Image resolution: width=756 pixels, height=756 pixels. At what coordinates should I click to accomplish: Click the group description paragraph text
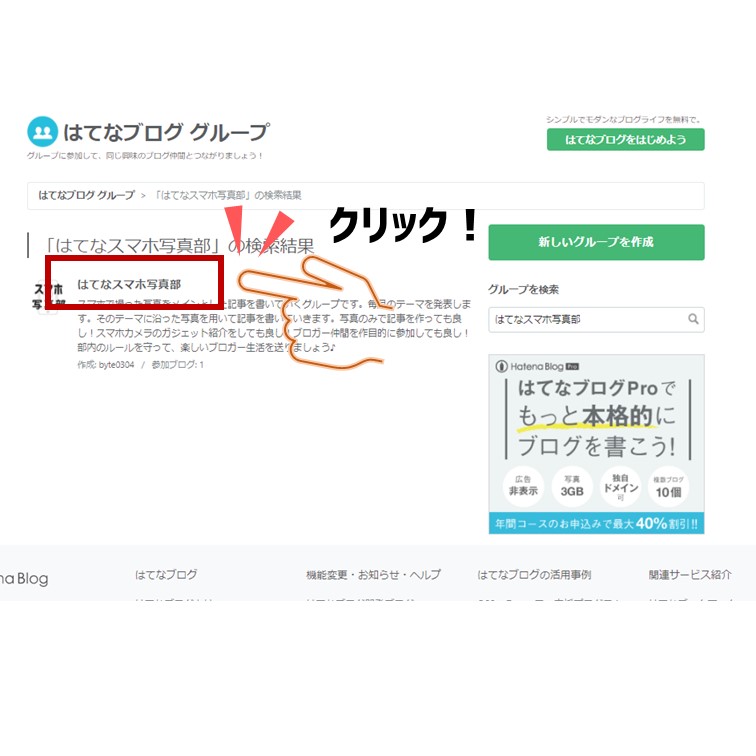point(274,325)
